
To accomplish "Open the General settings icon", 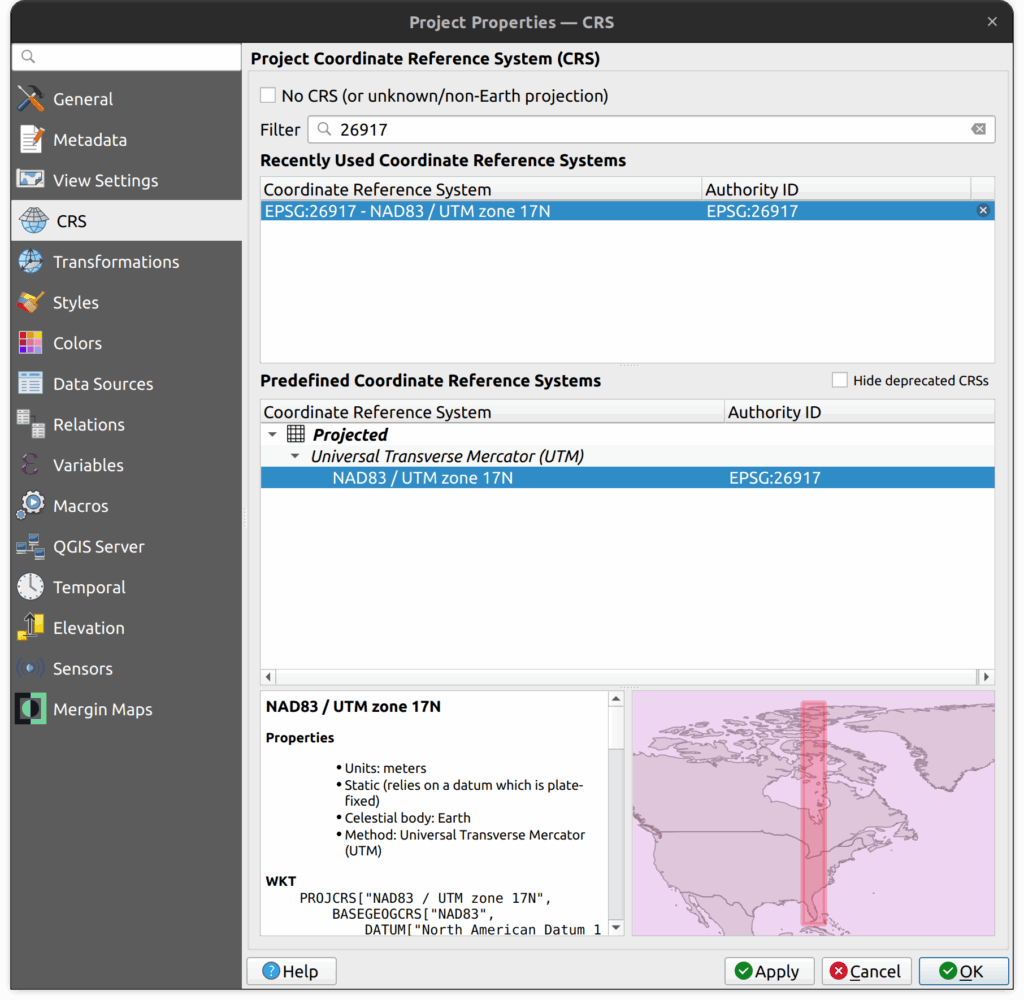I will [31, 99].
